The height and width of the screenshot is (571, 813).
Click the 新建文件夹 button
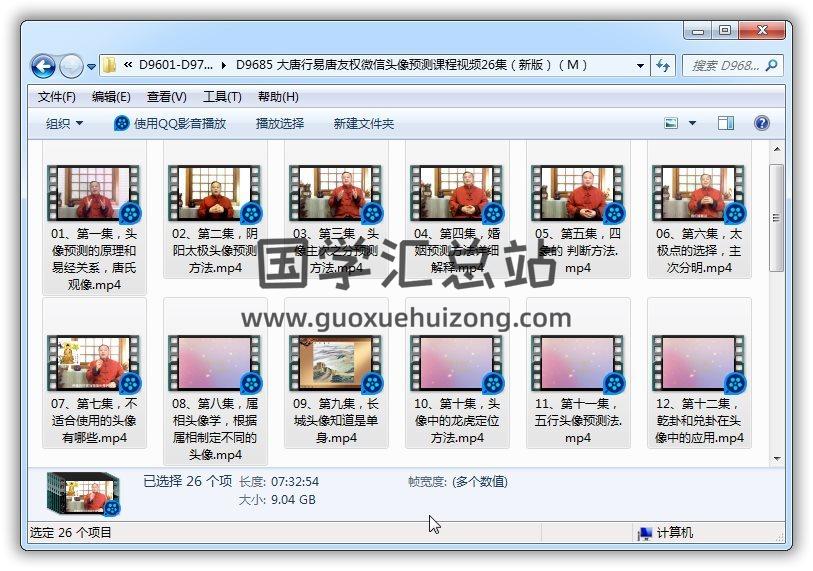point(364,123)
